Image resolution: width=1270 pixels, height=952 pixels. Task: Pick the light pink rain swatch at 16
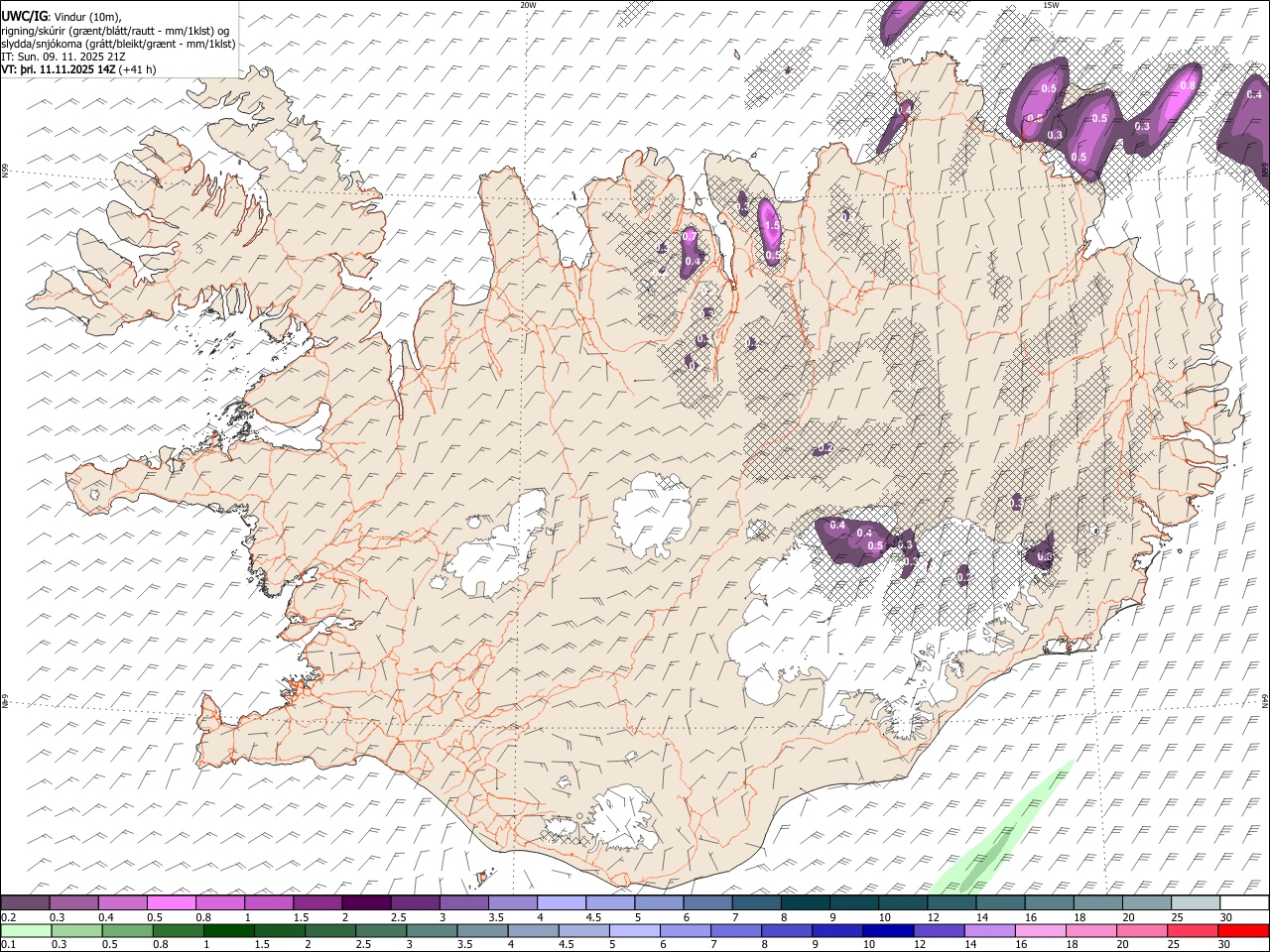(x=1041, y=930)
